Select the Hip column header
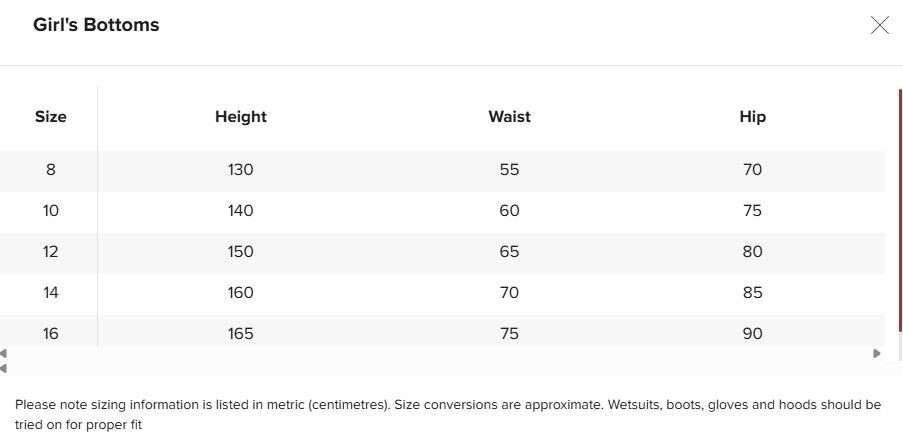 pyautogui.click(x=752, y=117)
